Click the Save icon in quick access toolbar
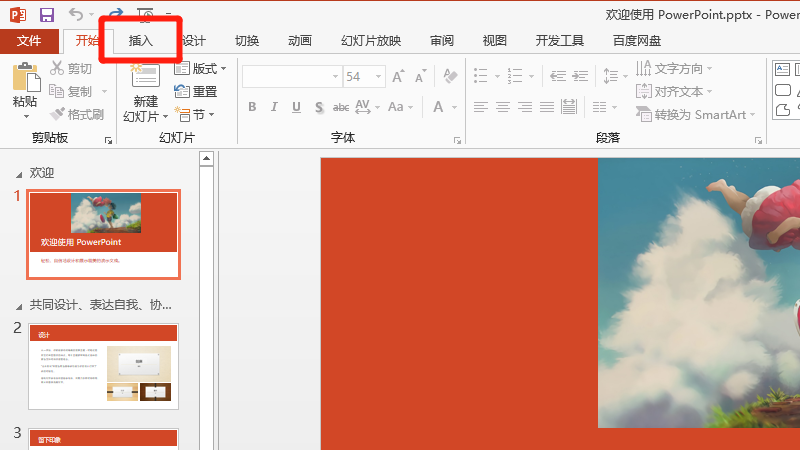 tap(46, 15)
